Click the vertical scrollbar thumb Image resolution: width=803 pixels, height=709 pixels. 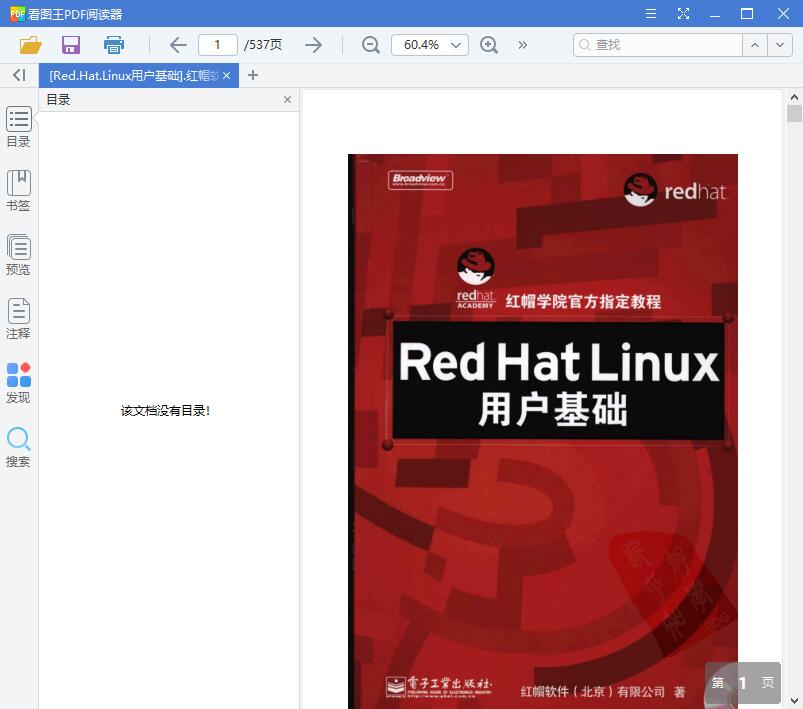tap(794, 113)
